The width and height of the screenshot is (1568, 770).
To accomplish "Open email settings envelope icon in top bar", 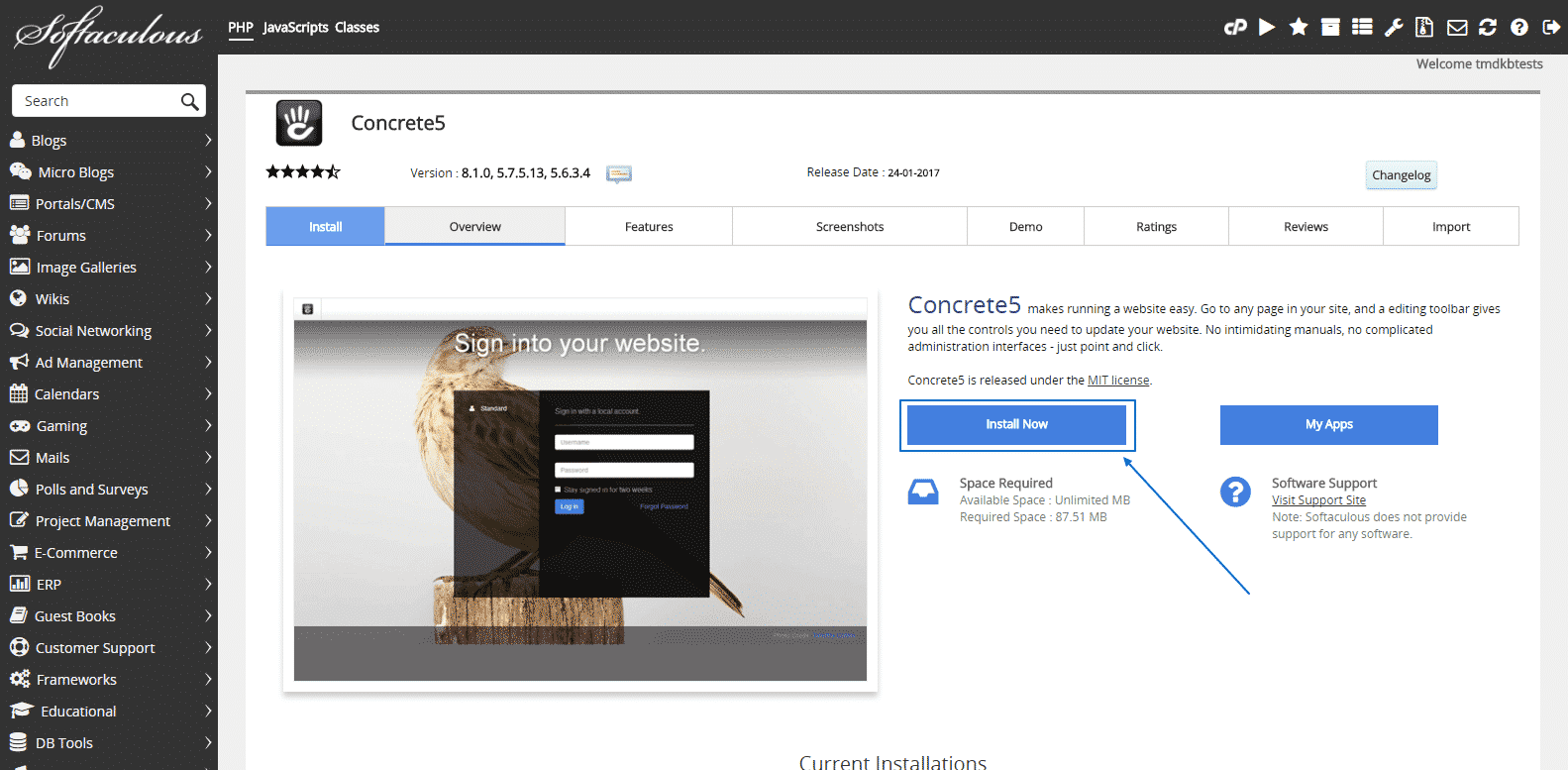I will point(1457,28).
